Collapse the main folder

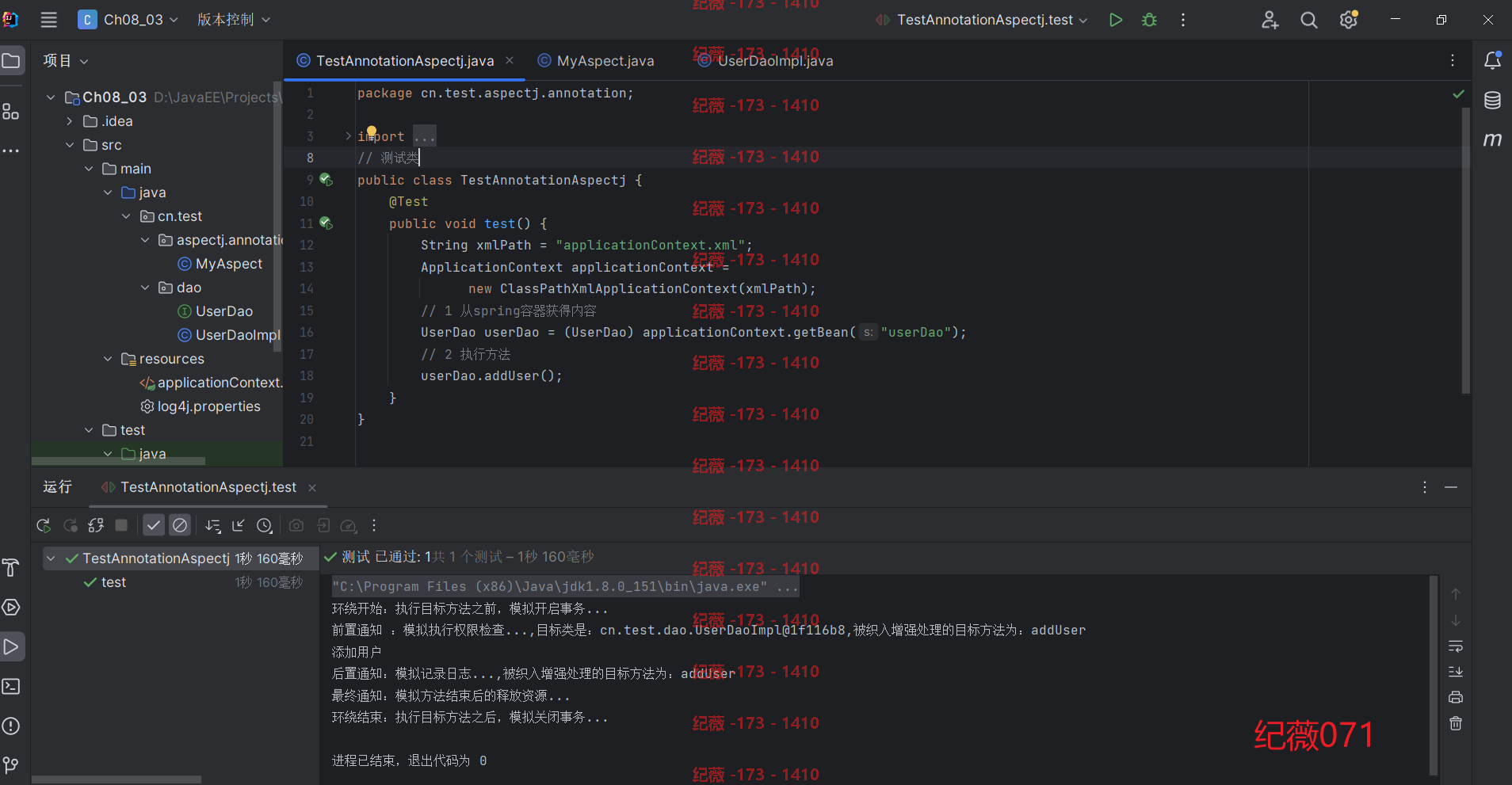89,169
